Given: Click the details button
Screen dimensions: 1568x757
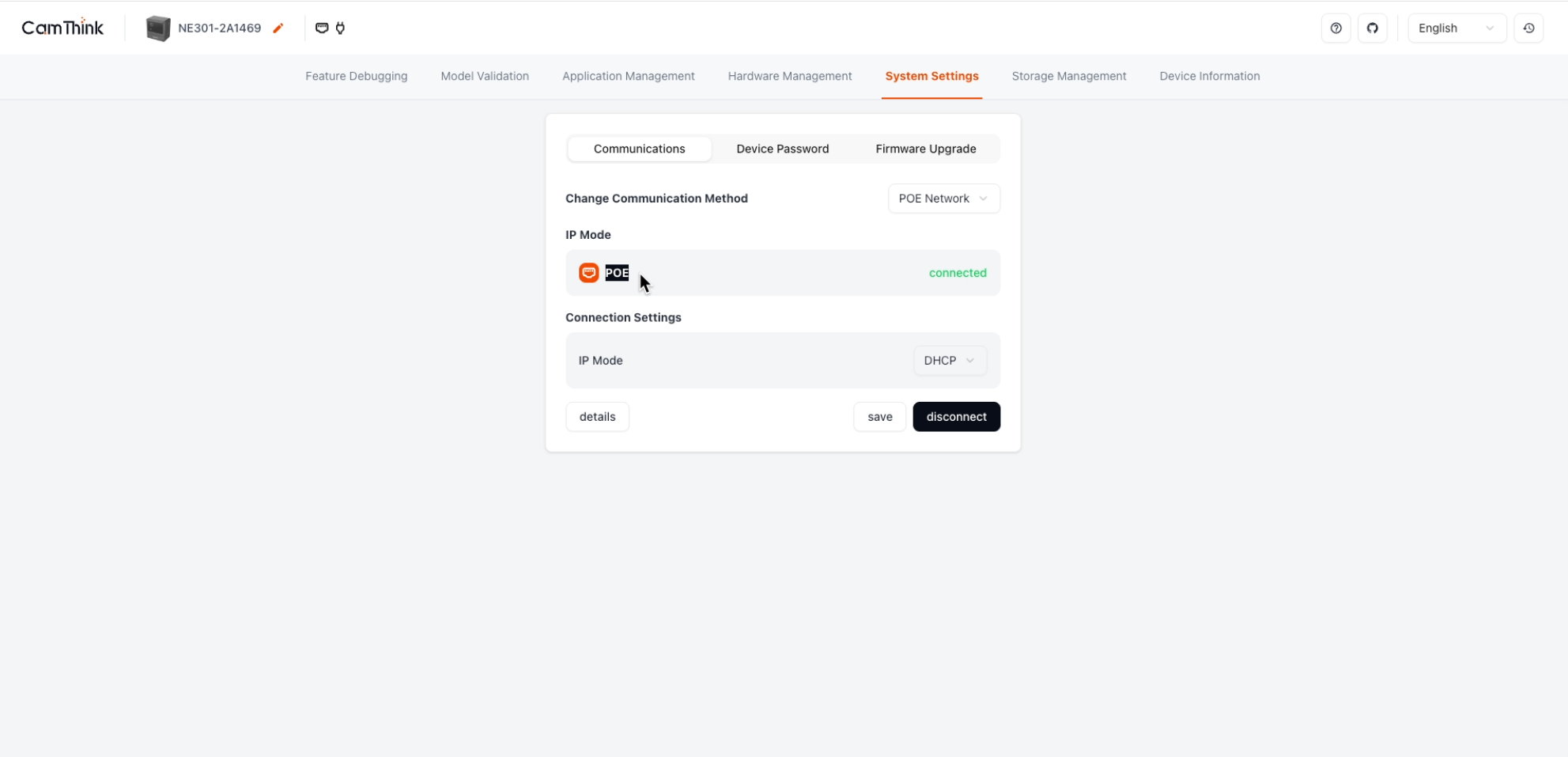Looking at the screenshot, I should pos(597,417).
